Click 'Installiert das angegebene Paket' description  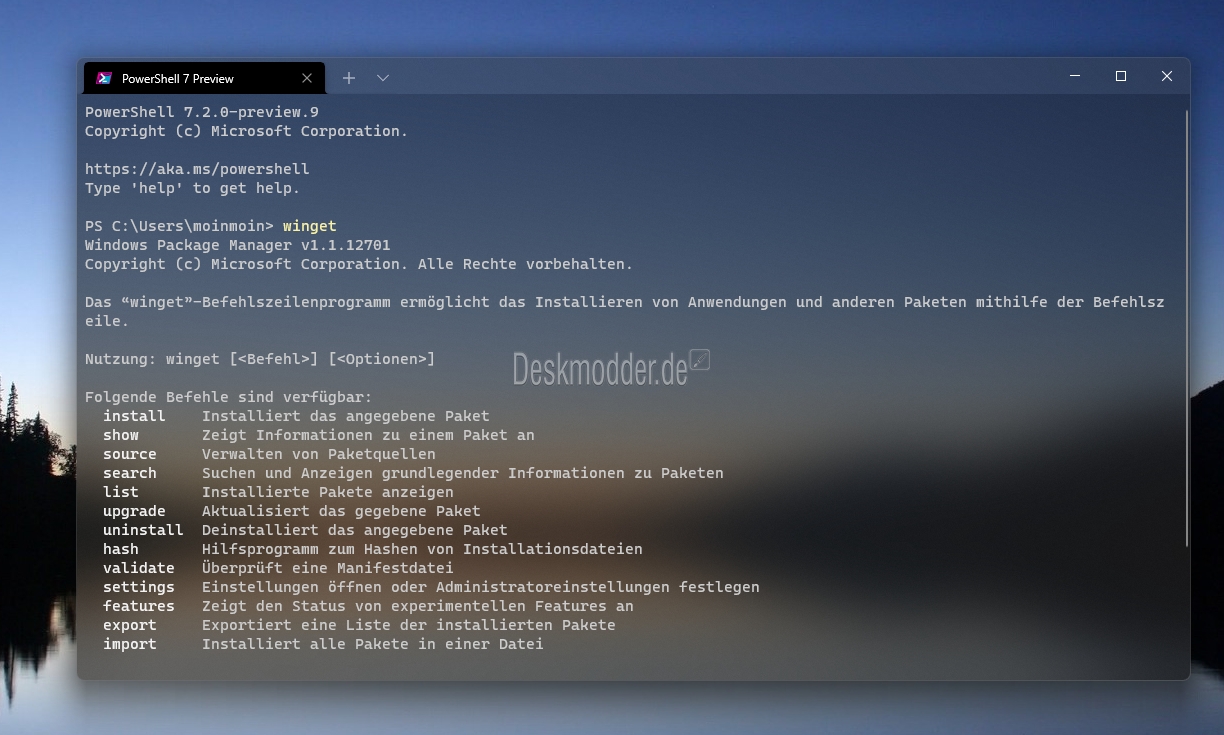coord(346,416)
